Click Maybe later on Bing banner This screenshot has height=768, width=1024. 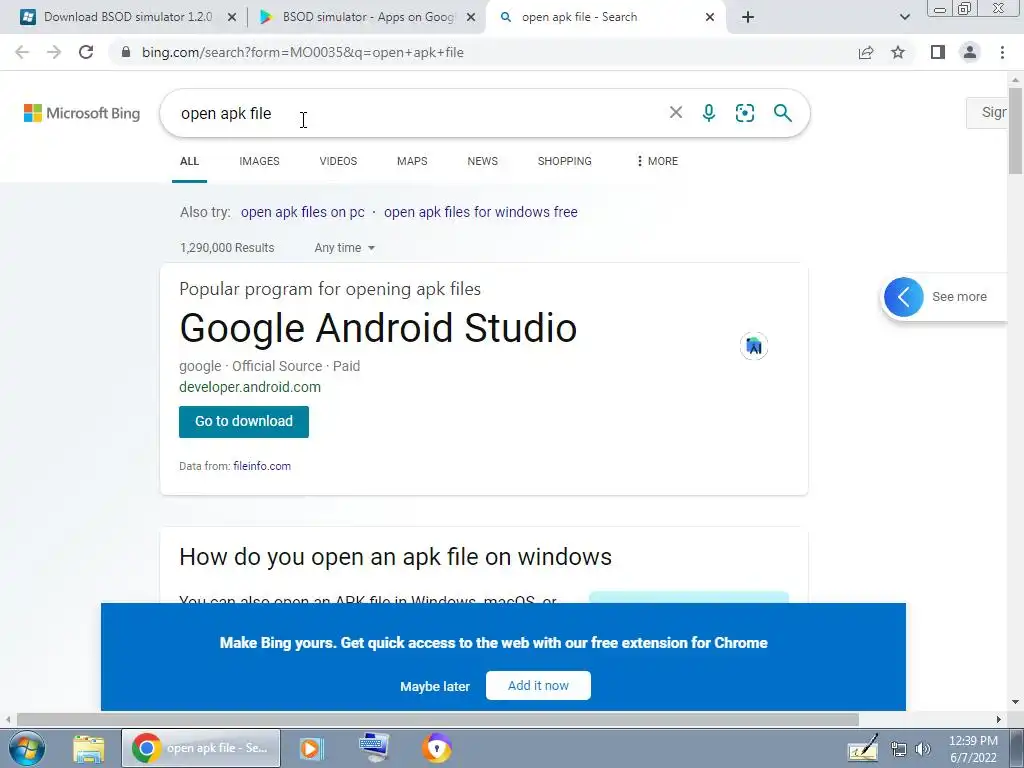(435, 686)
